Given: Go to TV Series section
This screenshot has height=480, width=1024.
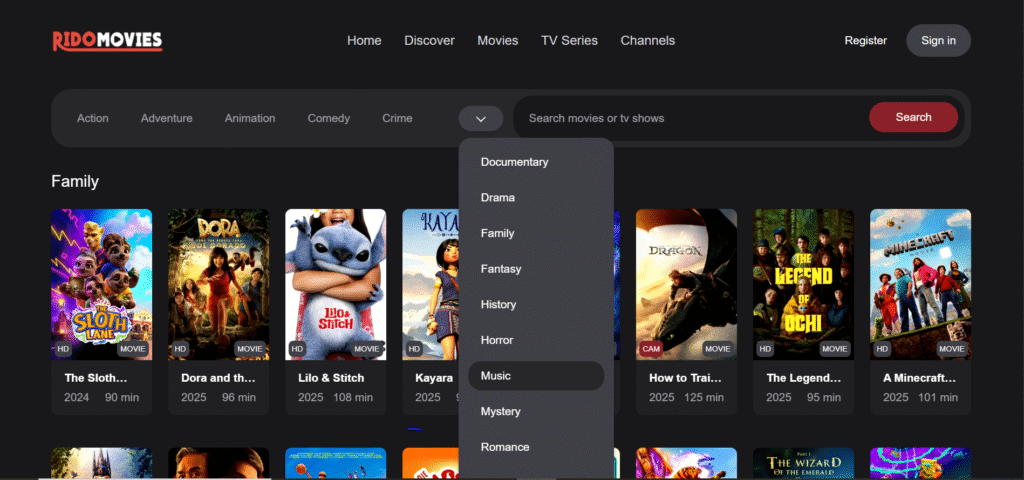Looking at the screenshot, I should (569, 40).
